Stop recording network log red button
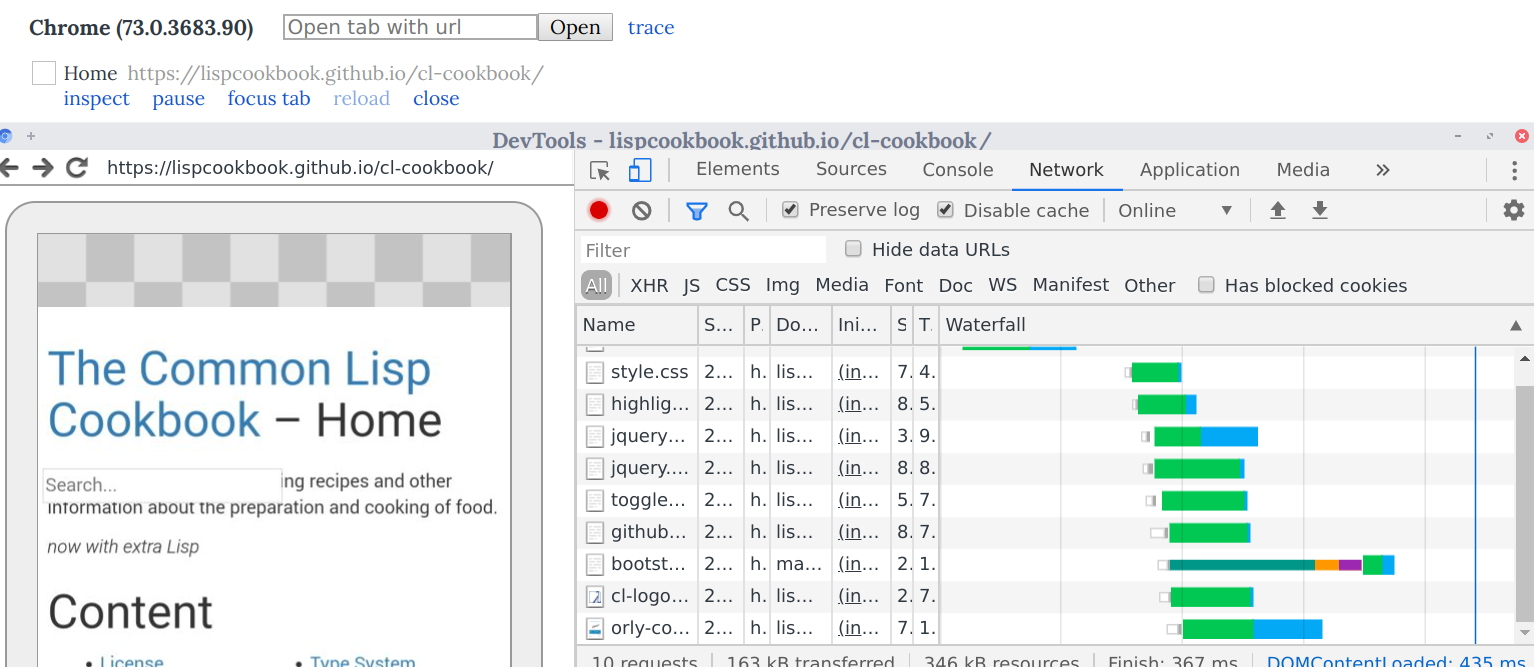This screenshot has width=1534, height=667. (599, 210)
